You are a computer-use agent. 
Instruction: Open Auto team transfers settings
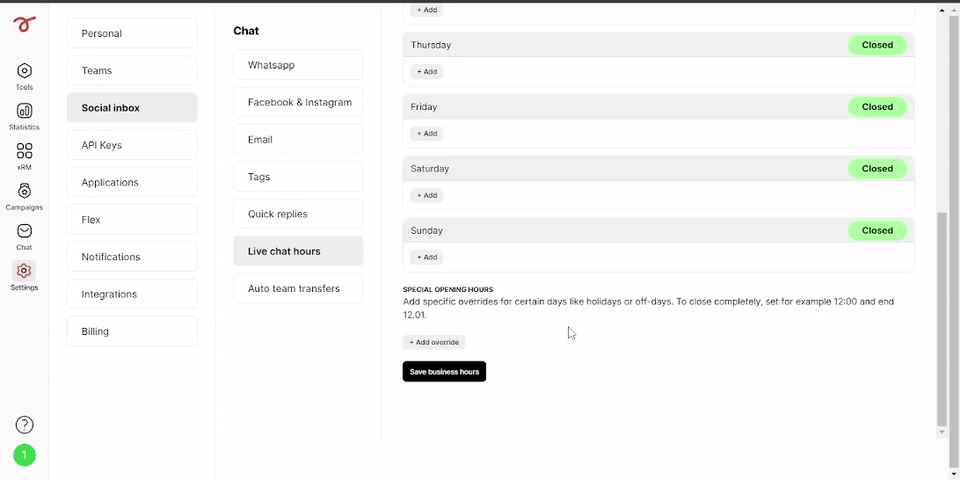click(298, 288)
